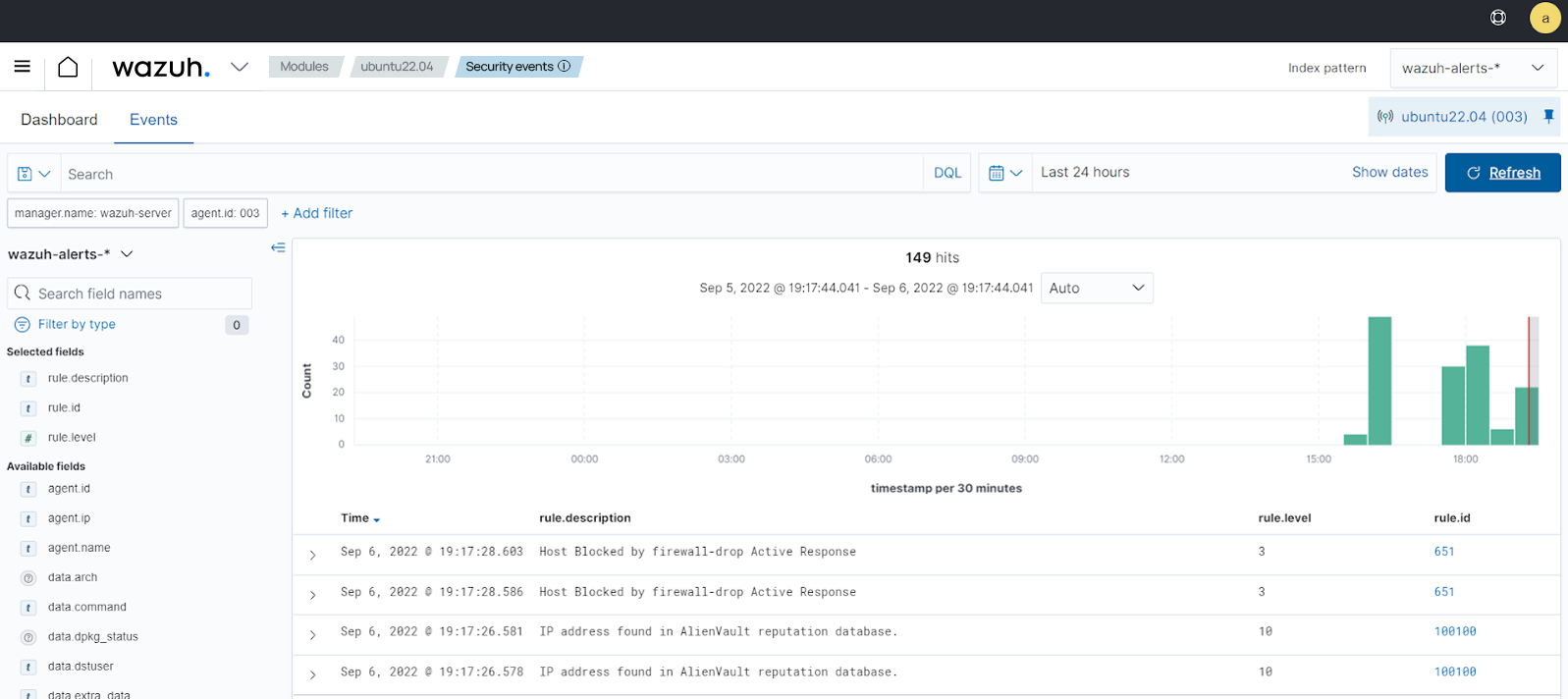The image size is (1568, 699).
Task: Click the agent.id: 003 filter pill
Action: pos(226,213)
